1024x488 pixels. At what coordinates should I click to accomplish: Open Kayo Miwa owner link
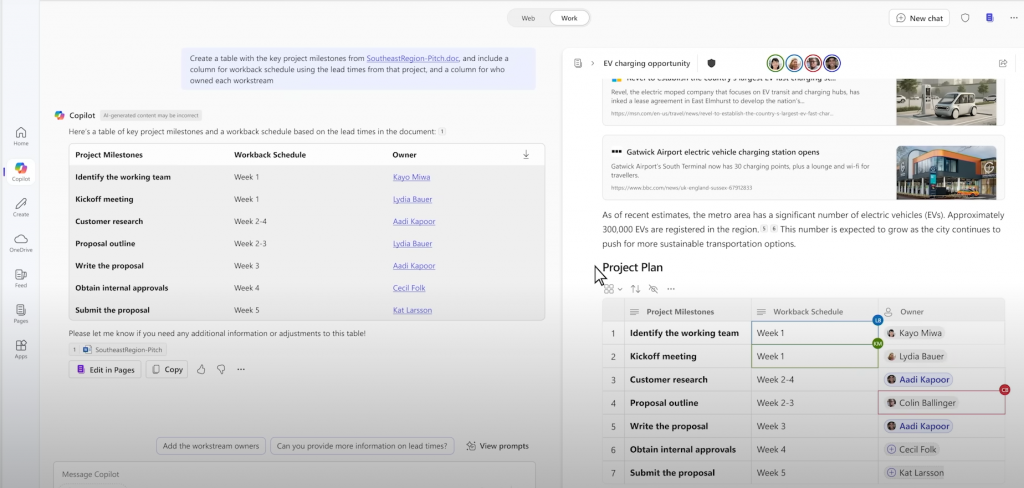pyautogui.click(x=411, y=177)
